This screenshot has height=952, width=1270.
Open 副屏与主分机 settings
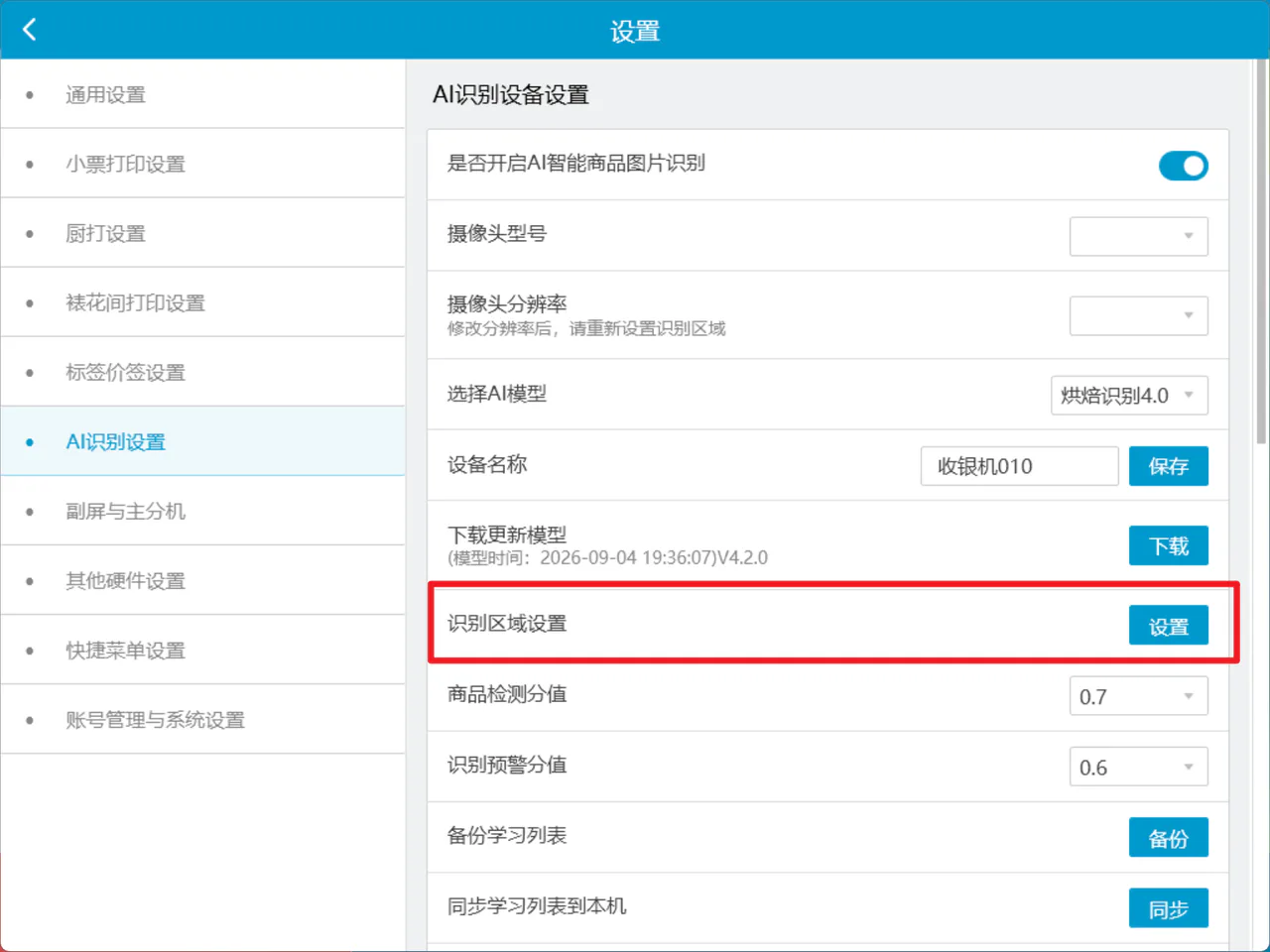coord(202,511)
